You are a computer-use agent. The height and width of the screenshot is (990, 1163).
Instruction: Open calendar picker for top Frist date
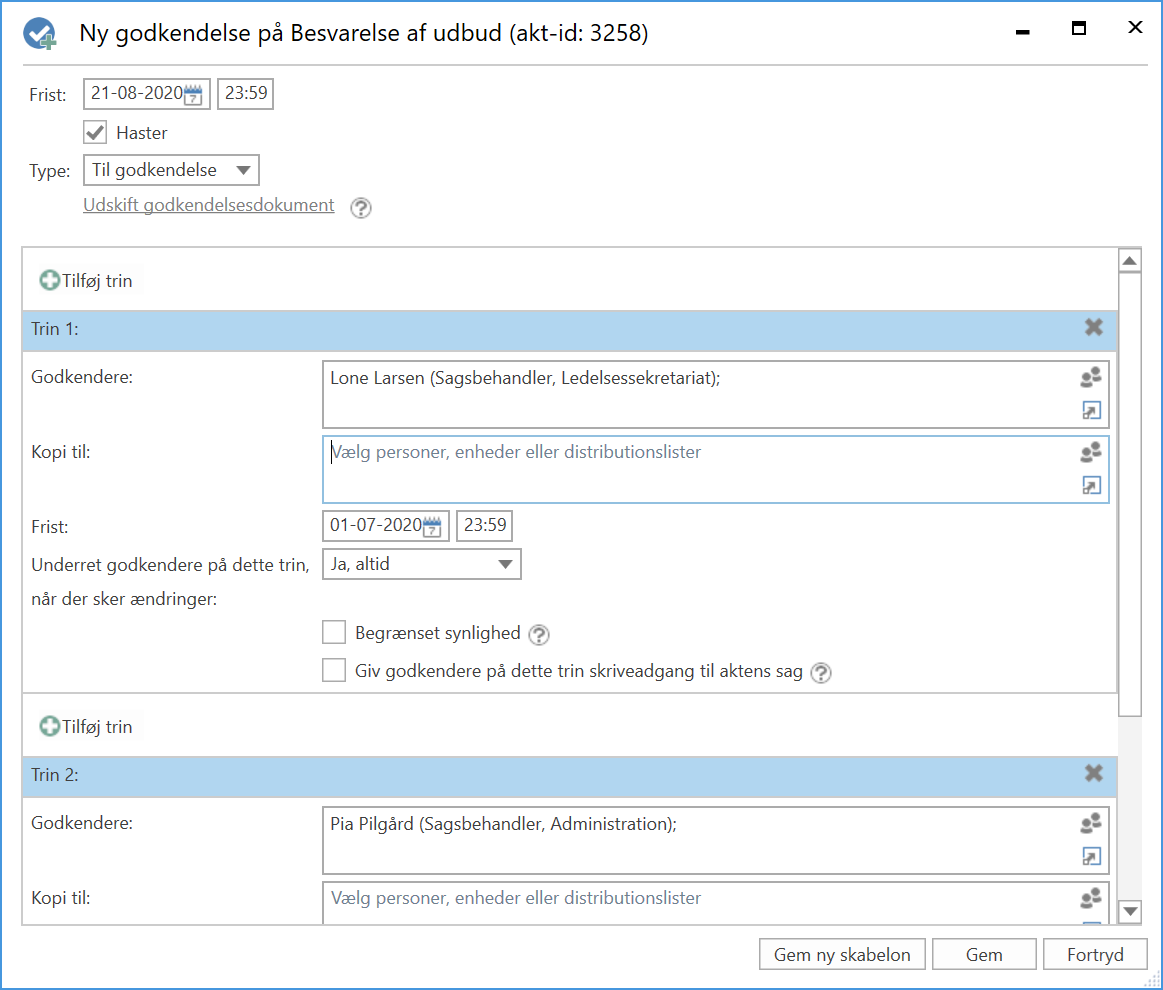point(193,95)
